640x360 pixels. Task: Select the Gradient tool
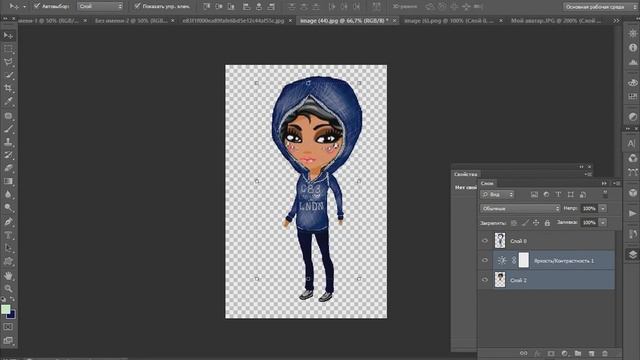[x=8, y=181]
